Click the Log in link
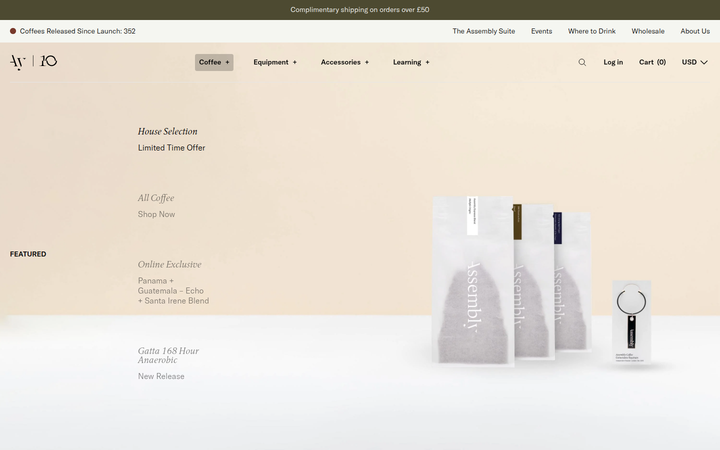This screenshot has height=450, width=720. point(613,62)
